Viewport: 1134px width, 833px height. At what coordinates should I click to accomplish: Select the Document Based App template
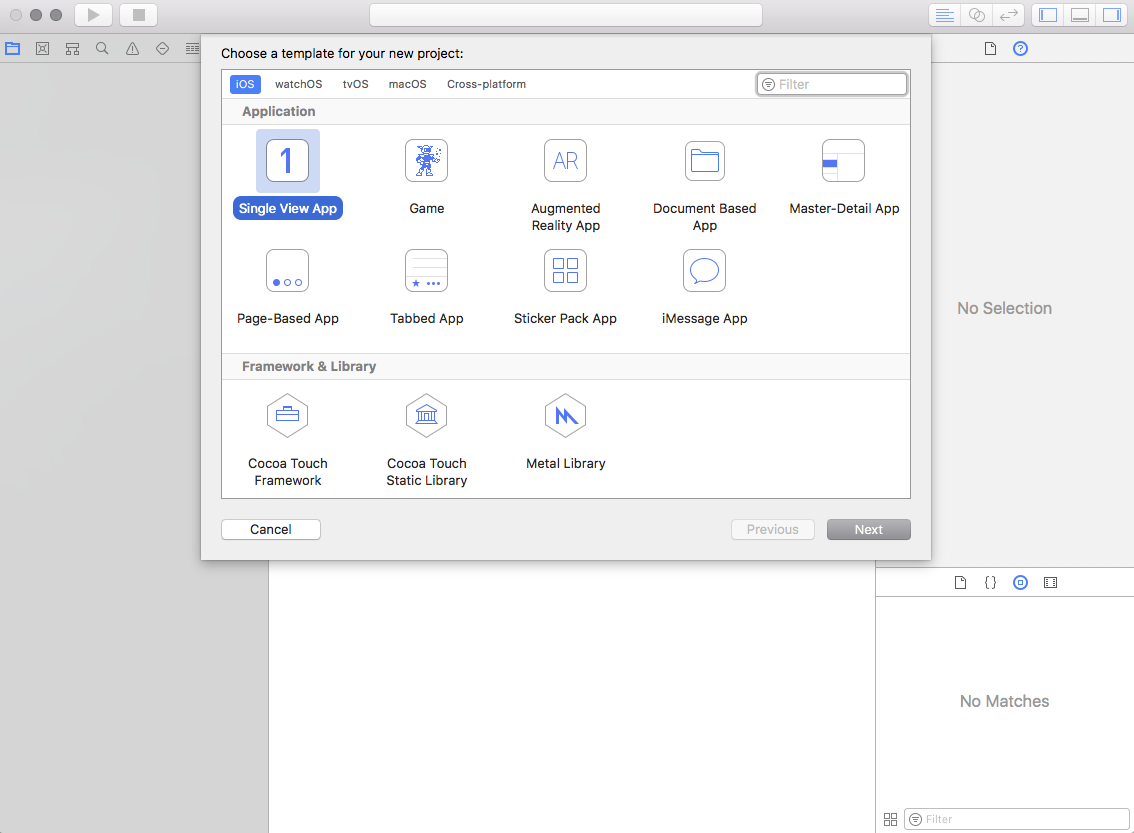704,186
